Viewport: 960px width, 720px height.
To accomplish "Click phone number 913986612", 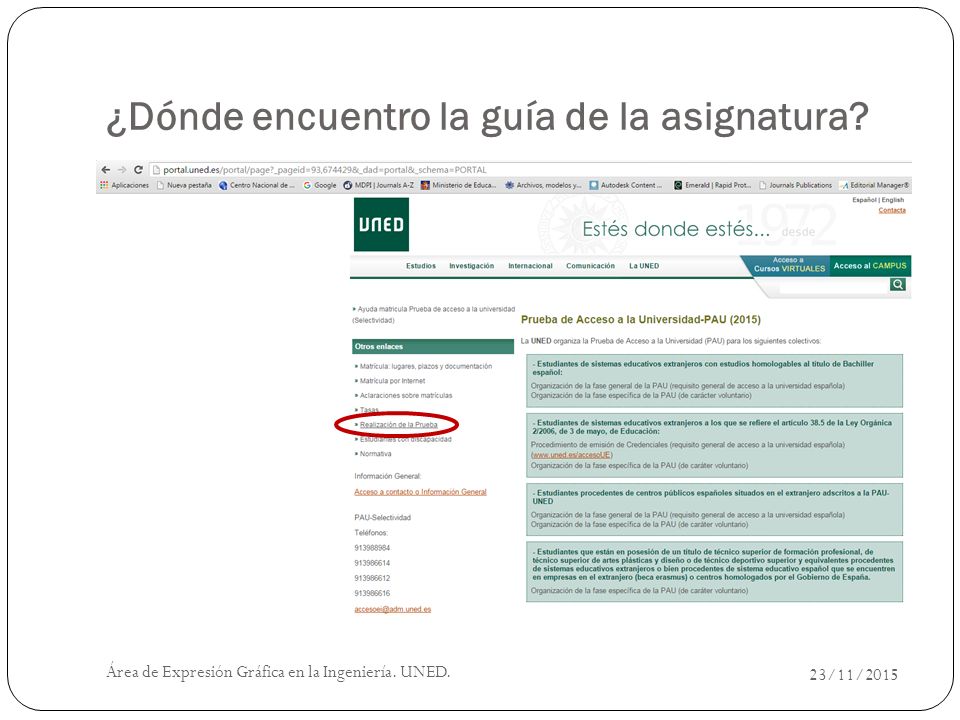I will click(x=372, y=578).
